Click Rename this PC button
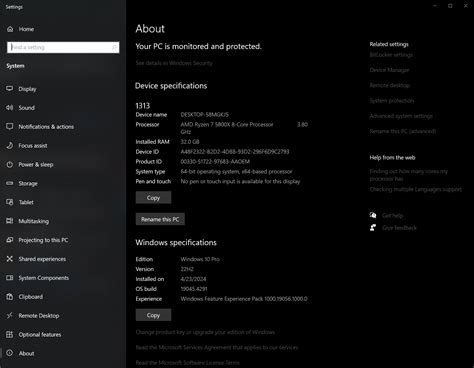Image resolution: width=474 pixels, height=368 pixels. [x=160, y=219]
